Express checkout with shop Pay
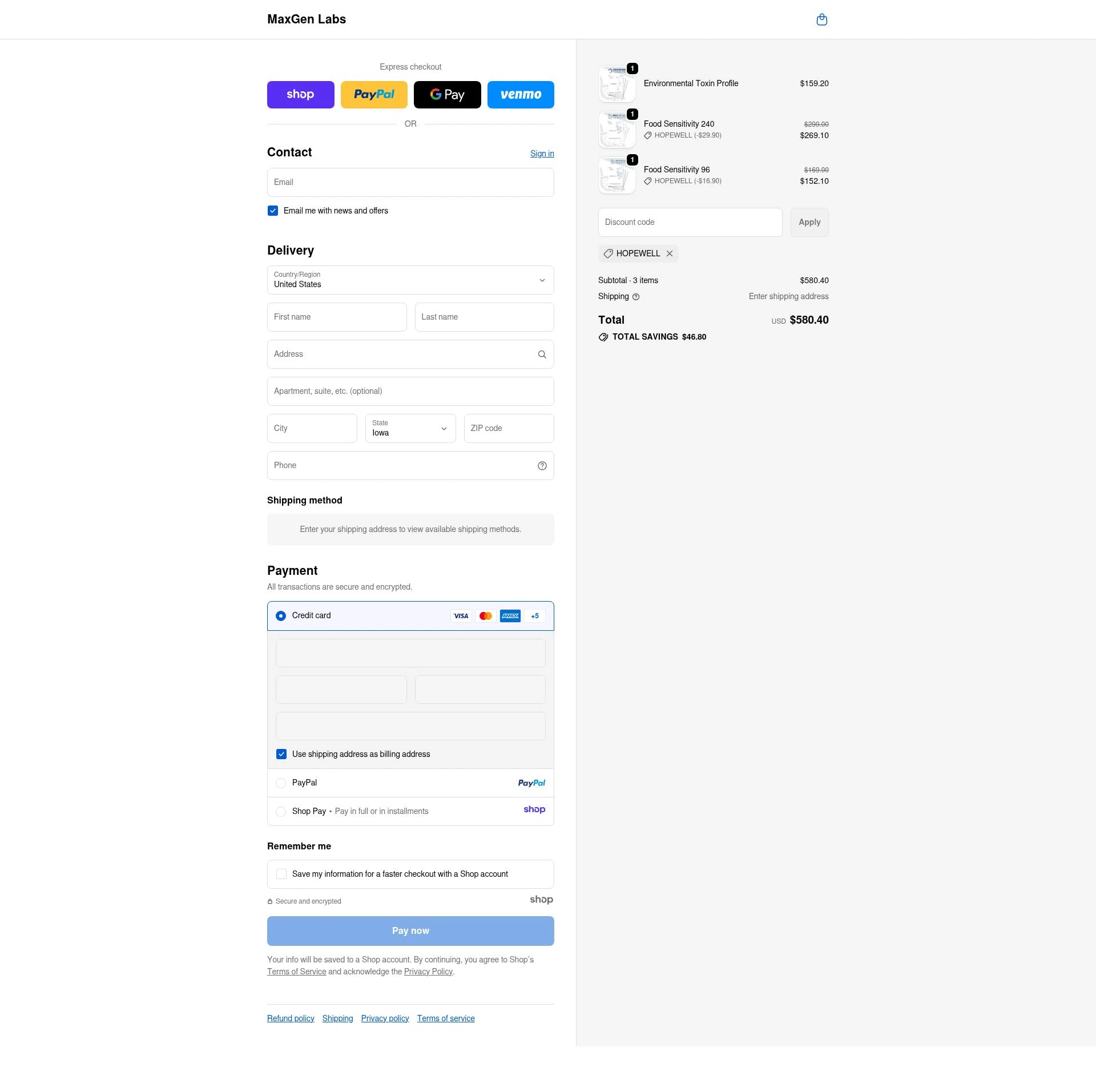 pos(300,94)
